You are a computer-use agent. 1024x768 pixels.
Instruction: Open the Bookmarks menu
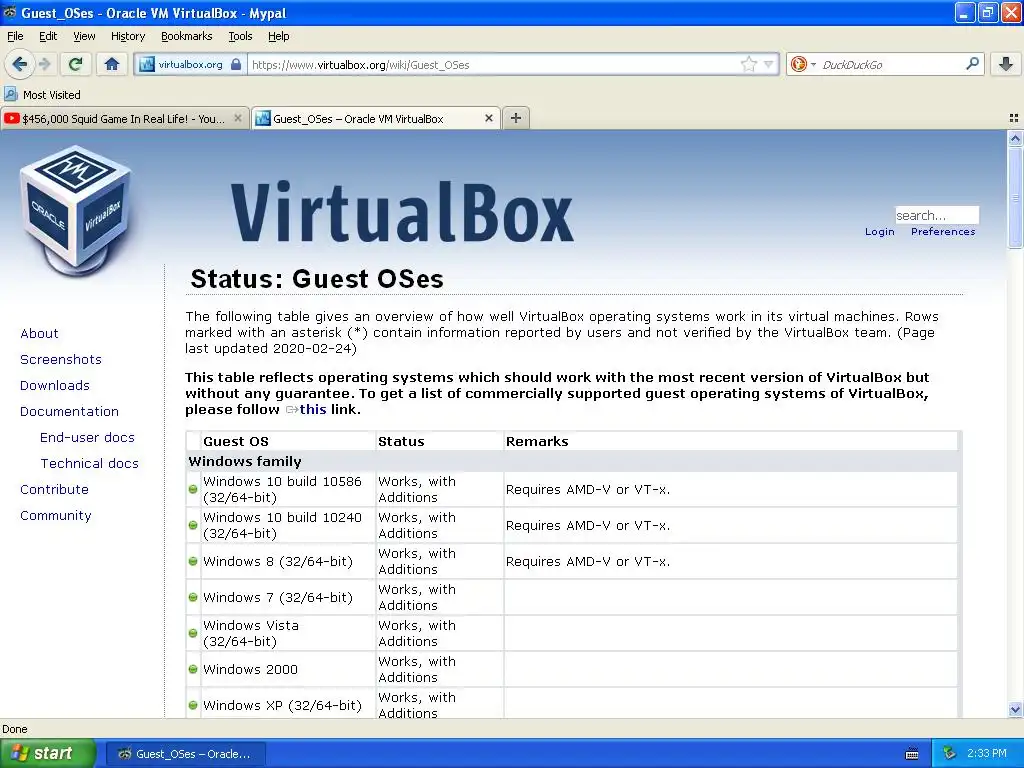pos(187,36)
